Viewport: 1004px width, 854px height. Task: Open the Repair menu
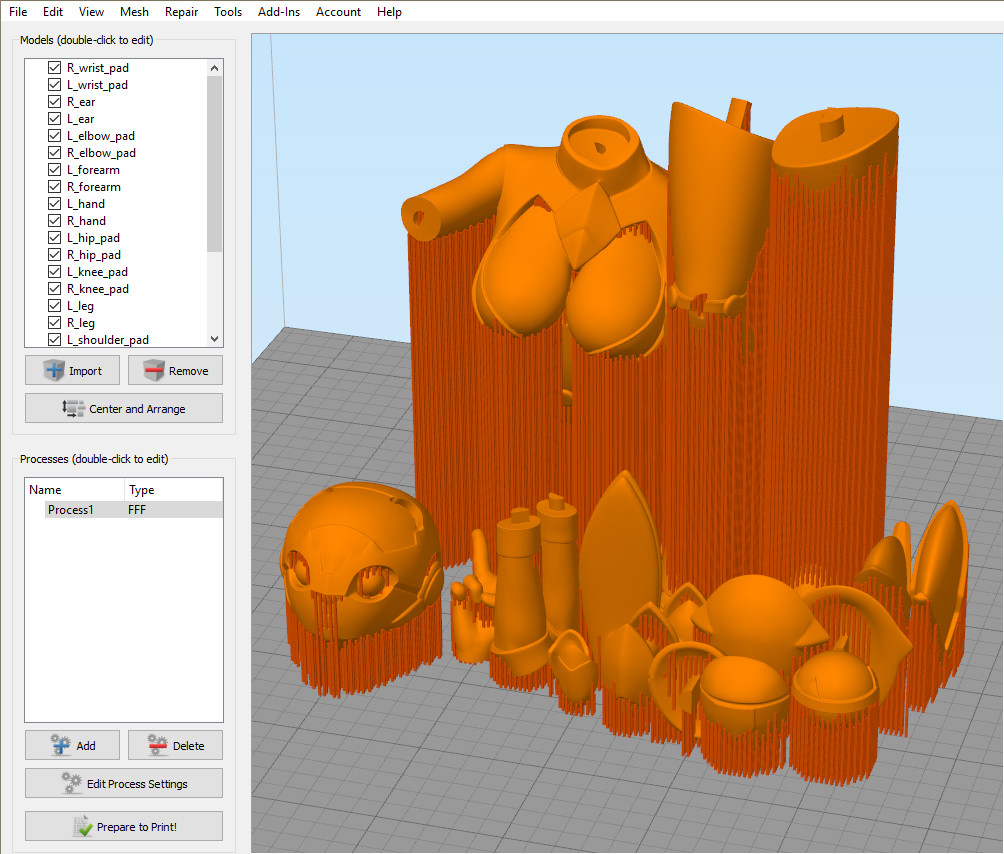[181, 12]
